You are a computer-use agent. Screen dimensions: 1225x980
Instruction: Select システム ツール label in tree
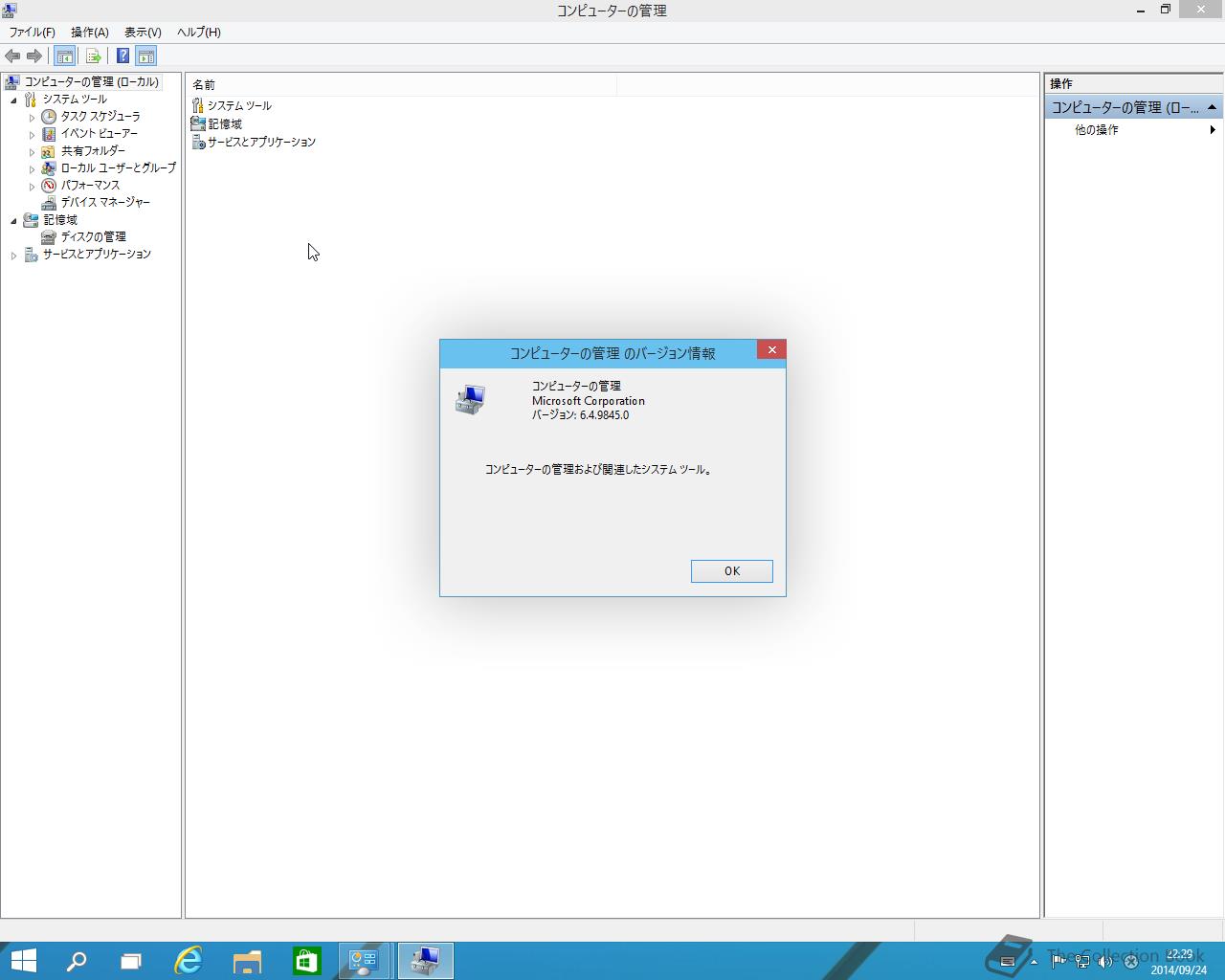(x=75, y=100)
